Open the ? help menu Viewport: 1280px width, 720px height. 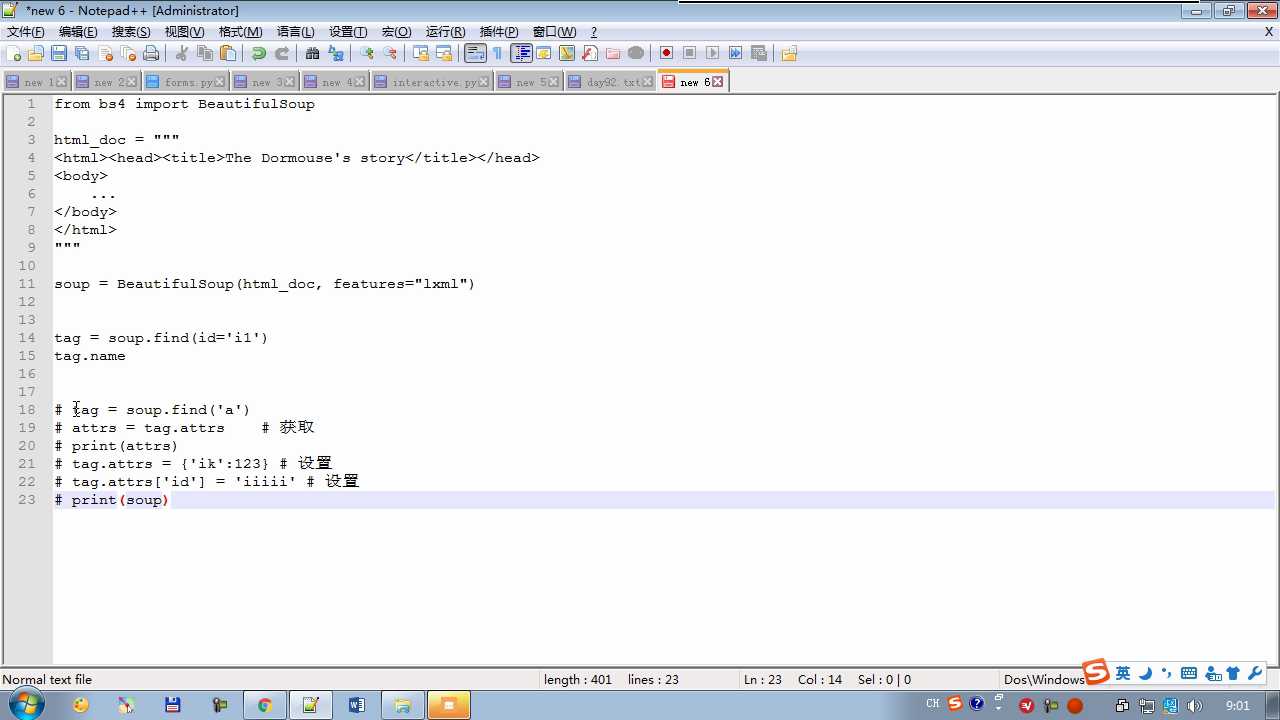click(594, 32)
